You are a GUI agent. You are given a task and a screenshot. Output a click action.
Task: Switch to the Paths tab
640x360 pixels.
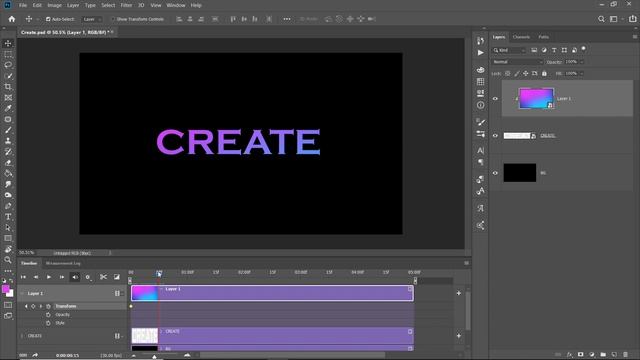[543, 37]
